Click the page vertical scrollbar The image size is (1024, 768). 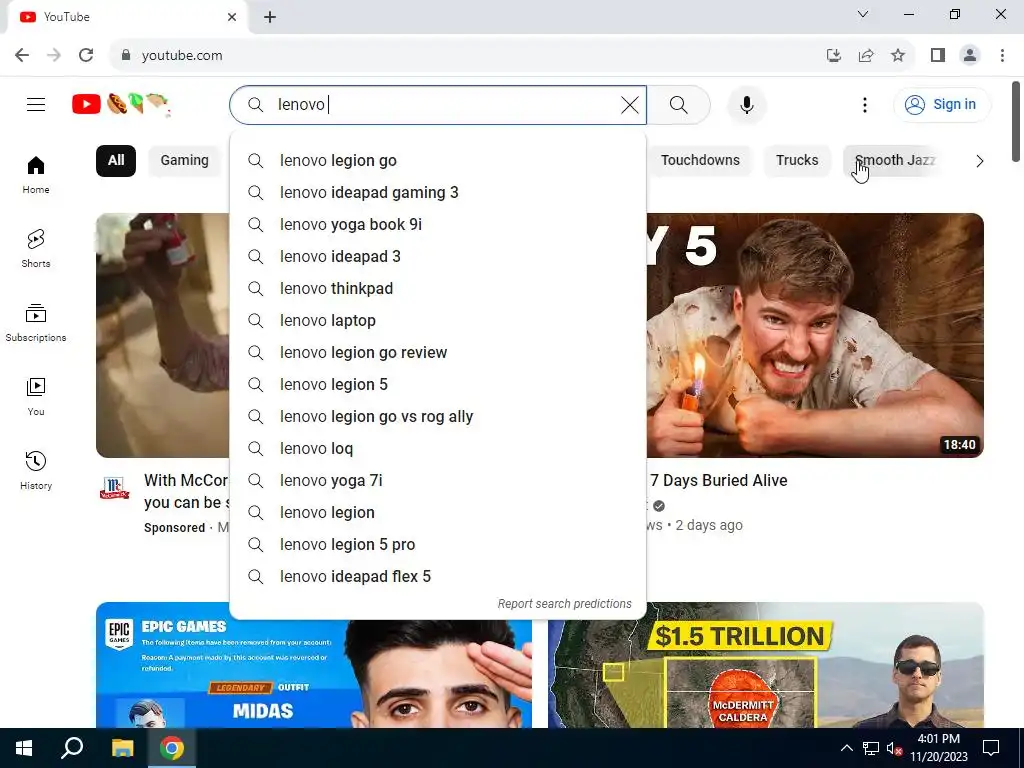point(1016,121)
